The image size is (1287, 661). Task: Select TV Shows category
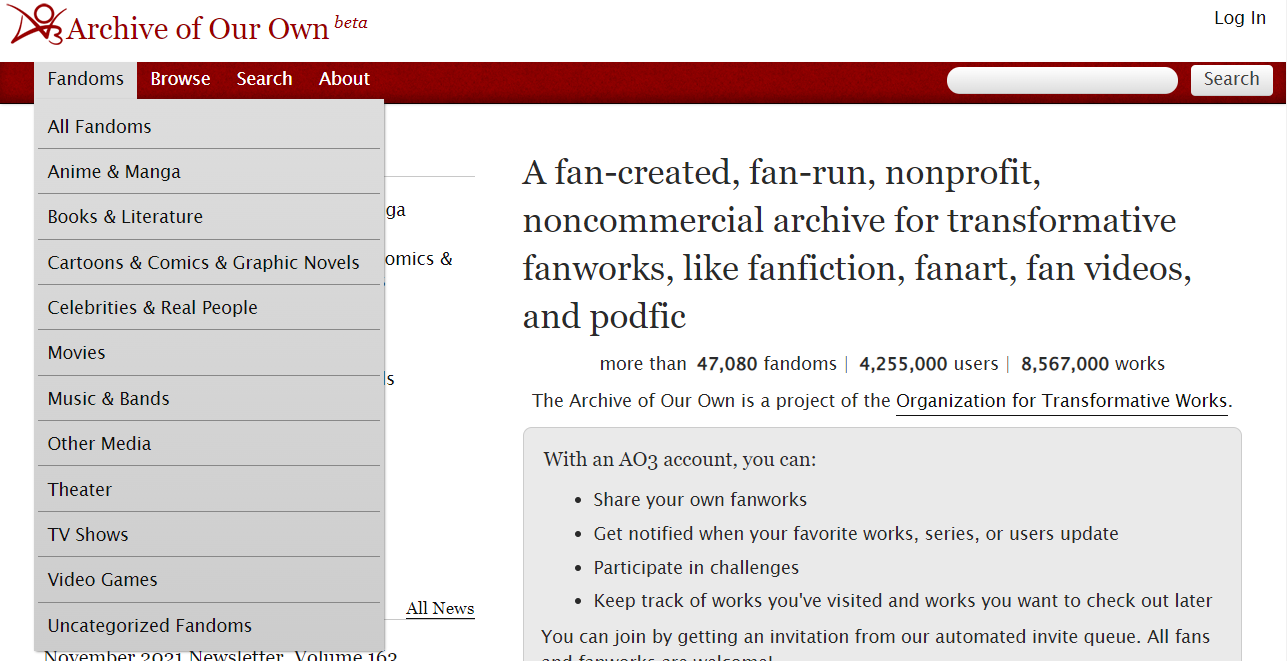click(x=209, y=535)
